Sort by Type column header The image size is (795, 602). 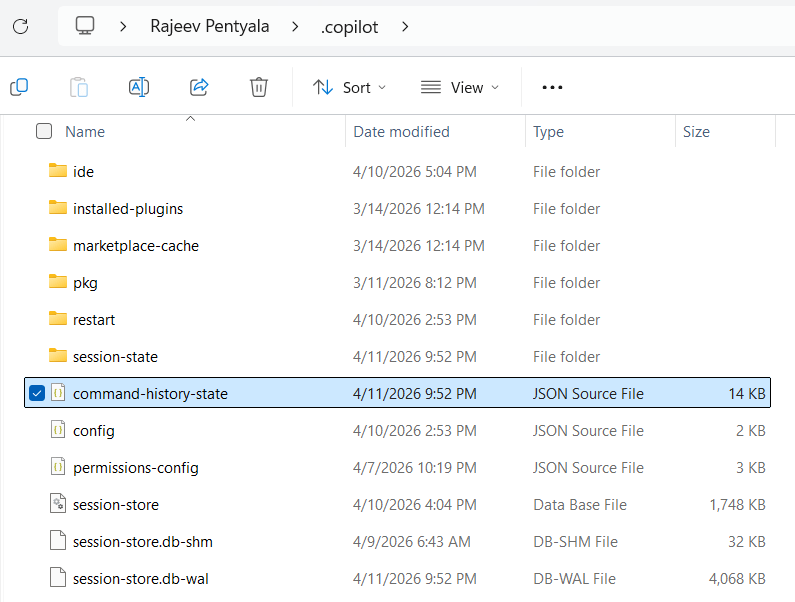coord(548,131)
